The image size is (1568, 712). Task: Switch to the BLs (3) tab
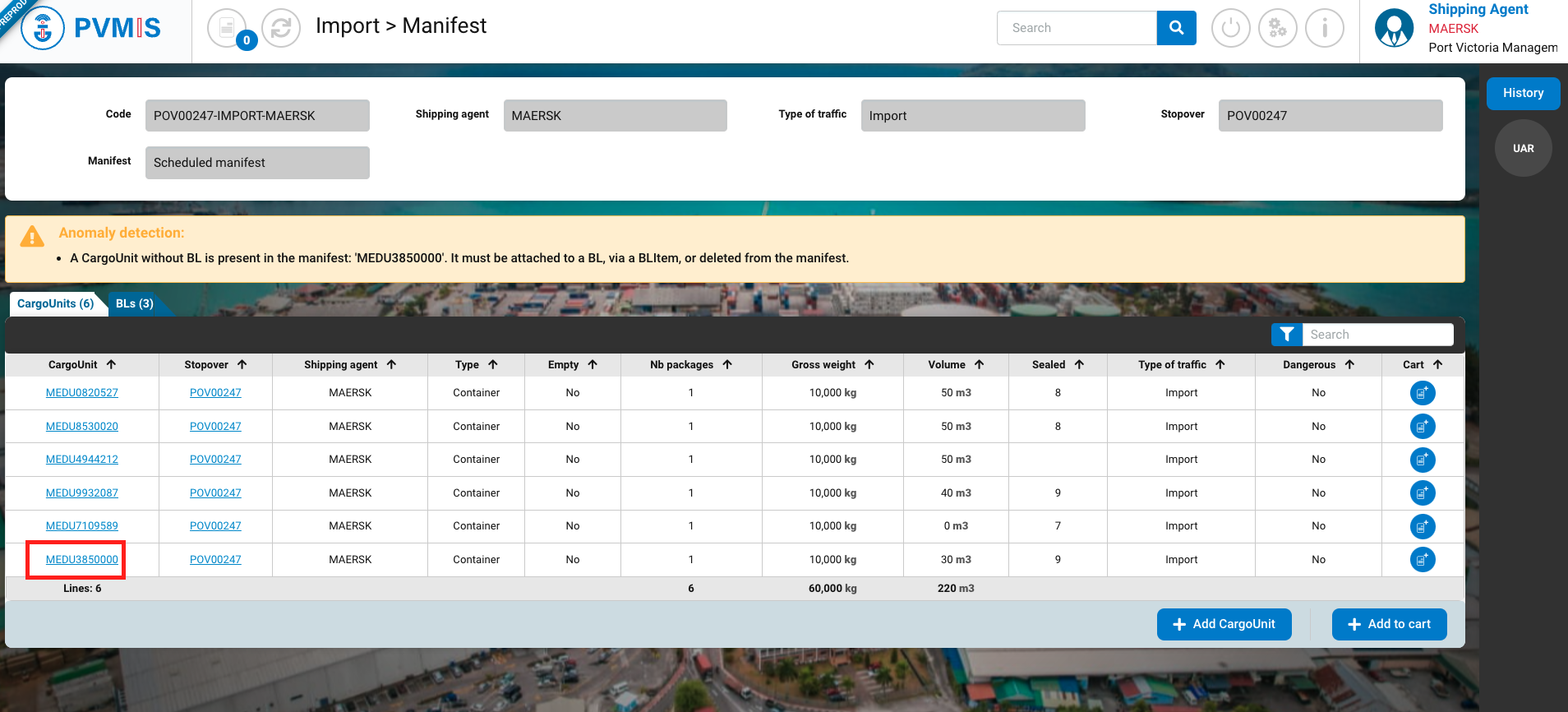tap(135, 303)
